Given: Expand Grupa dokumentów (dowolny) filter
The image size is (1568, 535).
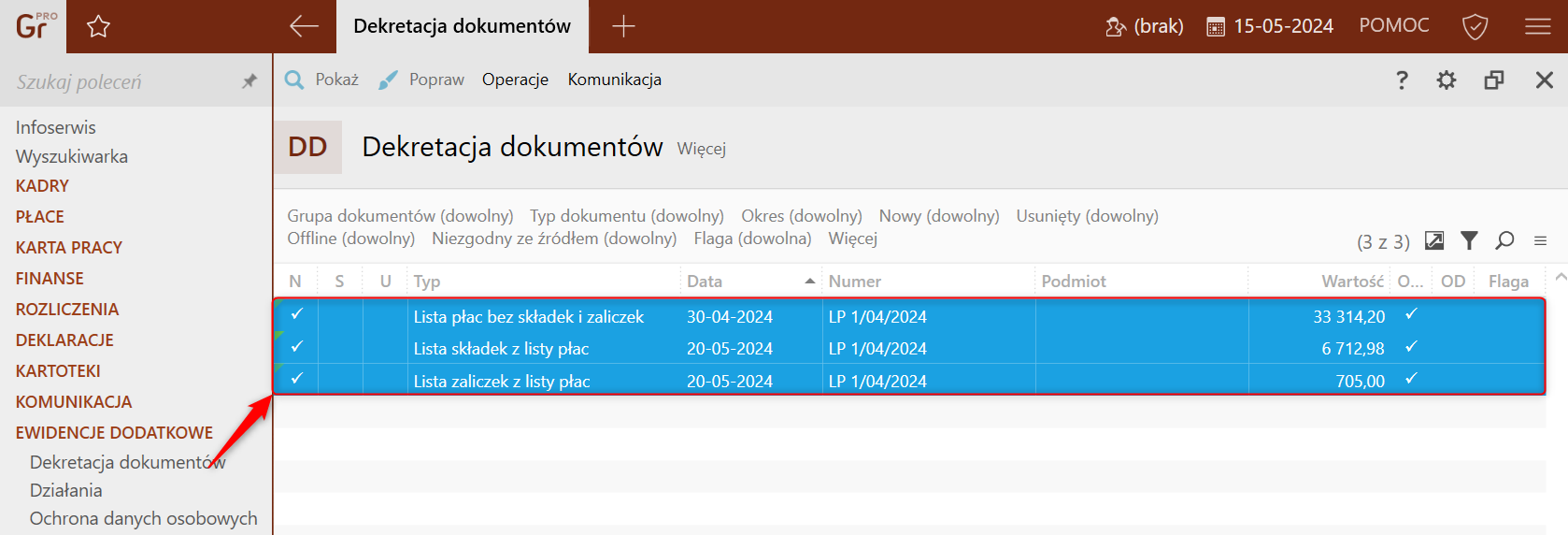Looking at the screenshot, I should pos(400,216).
